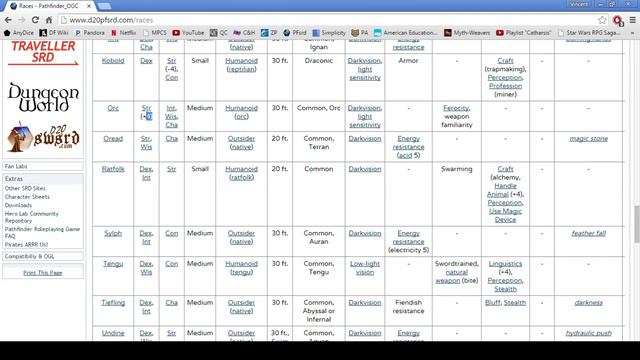Open Low-light vision link in Tengu row
640x360 pixels.
[x=365, y=268]
